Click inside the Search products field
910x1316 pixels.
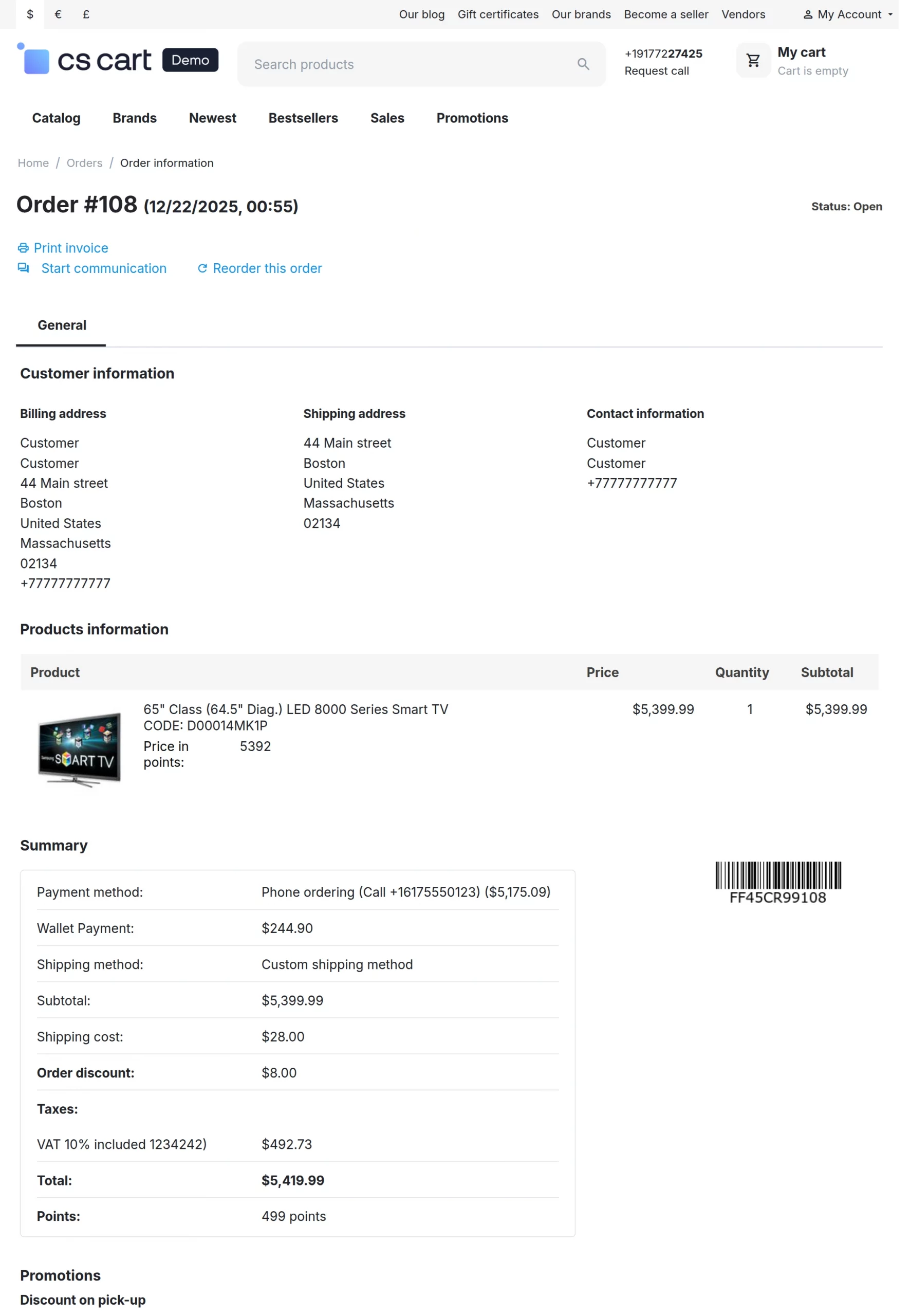click(x=399, y=64)
